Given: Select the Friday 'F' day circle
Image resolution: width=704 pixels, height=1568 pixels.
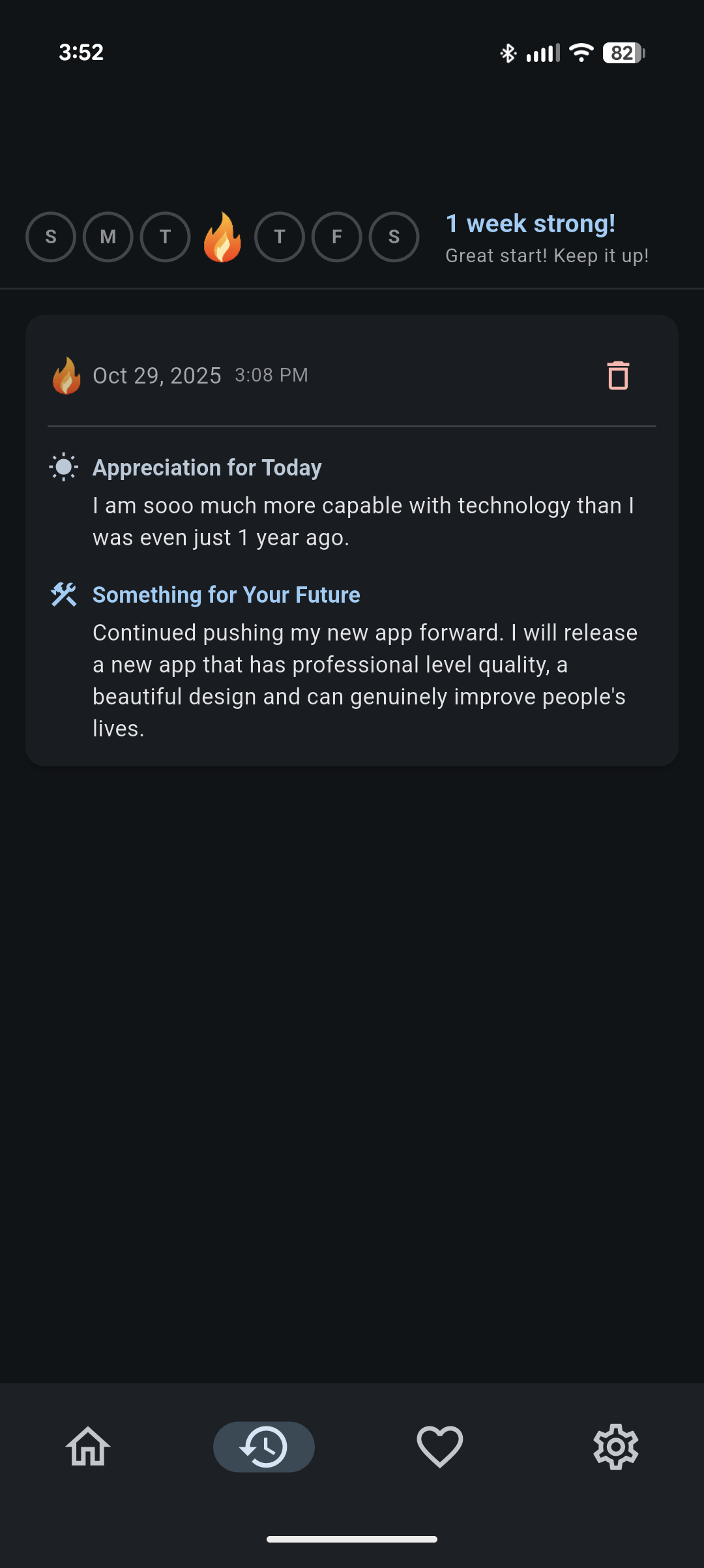Looking at the screenshot, I should [337, 237].
